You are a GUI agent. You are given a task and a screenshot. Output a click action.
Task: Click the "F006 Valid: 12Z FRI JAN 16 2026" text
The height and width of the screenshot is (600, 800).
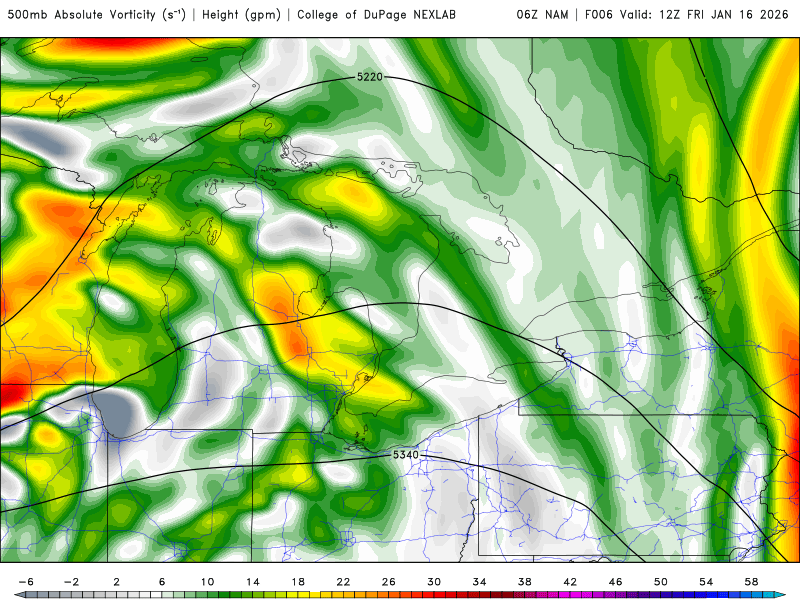tap(687, 15)
